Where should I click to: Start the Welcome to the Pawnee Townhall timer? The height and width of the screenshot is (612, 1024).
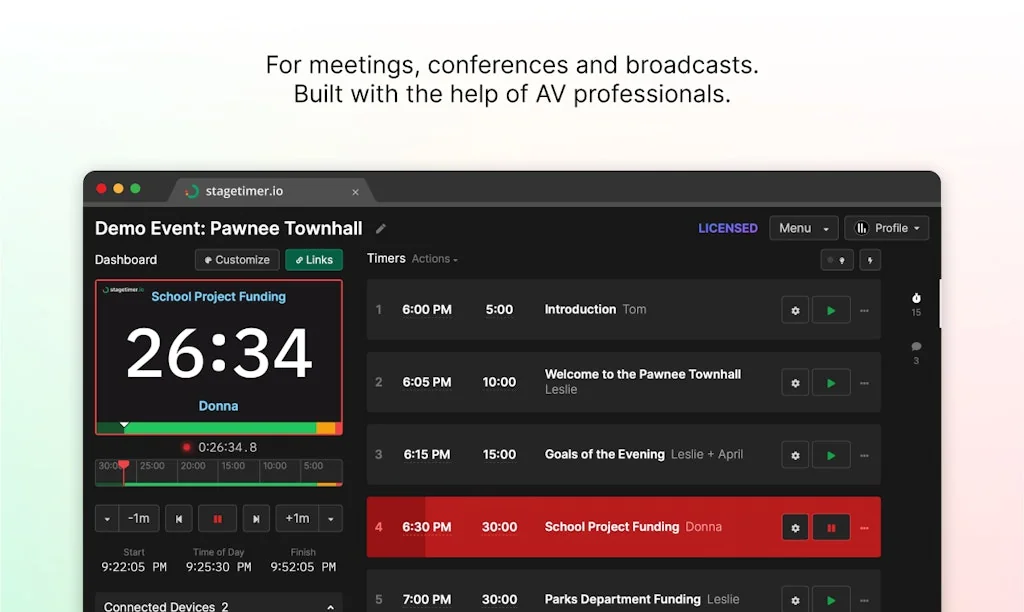click(831, 382)
